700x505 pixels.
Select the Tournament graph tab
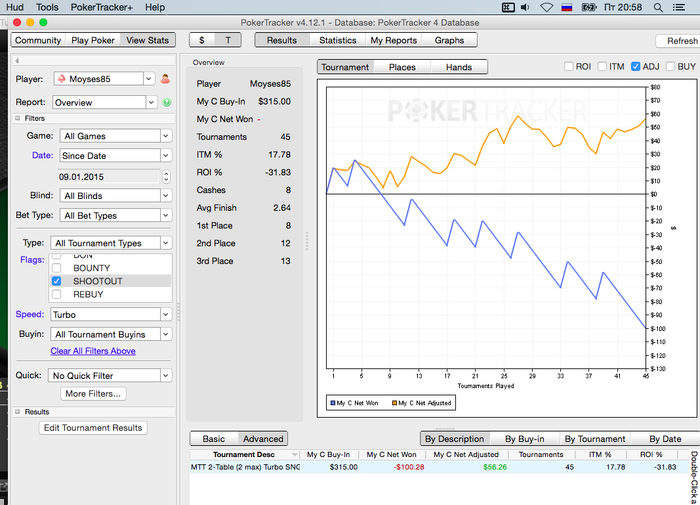point(345,67)
